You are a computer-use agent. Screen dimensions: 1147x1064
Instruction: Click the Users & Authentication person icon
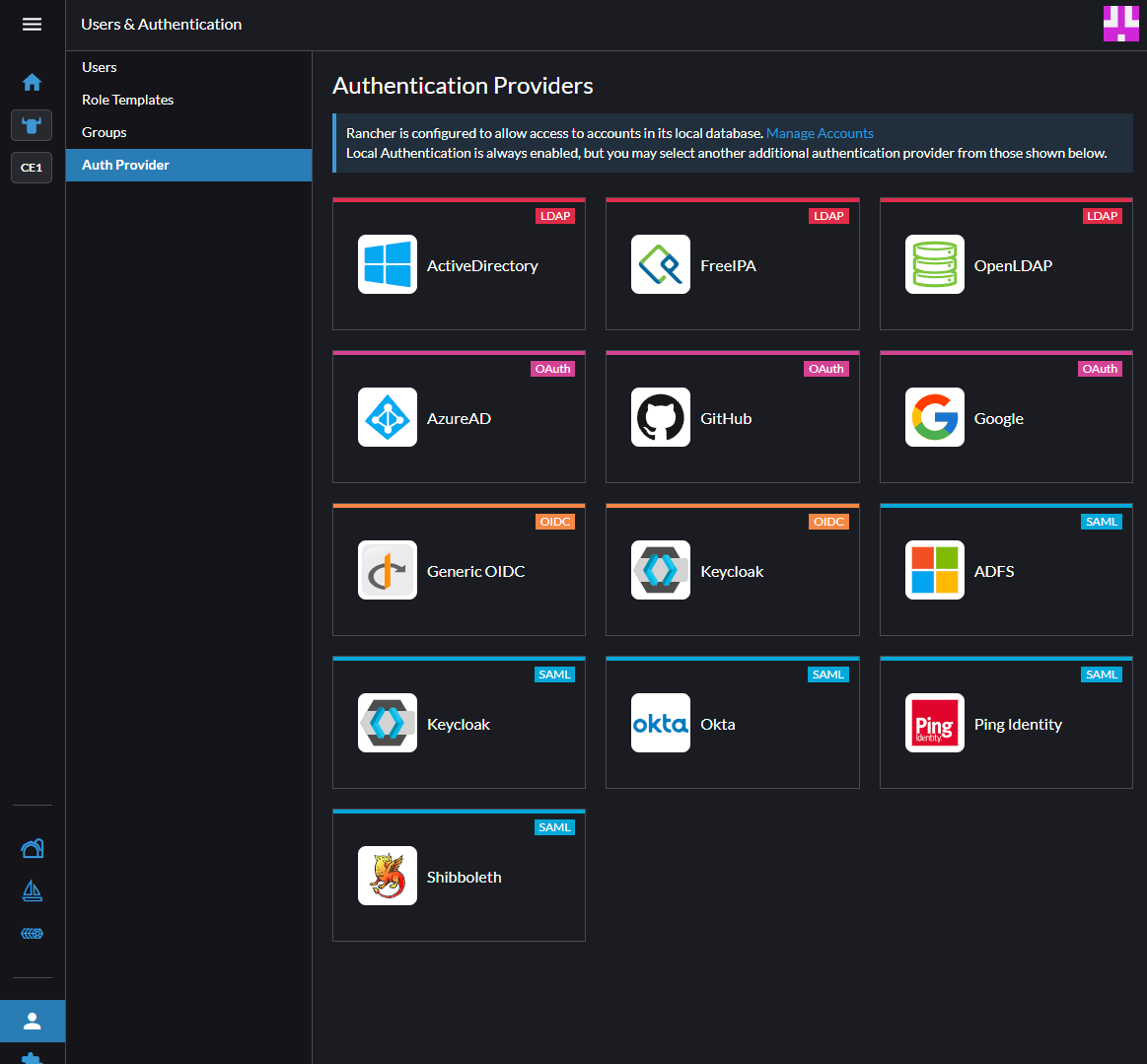pos(32,1021)
